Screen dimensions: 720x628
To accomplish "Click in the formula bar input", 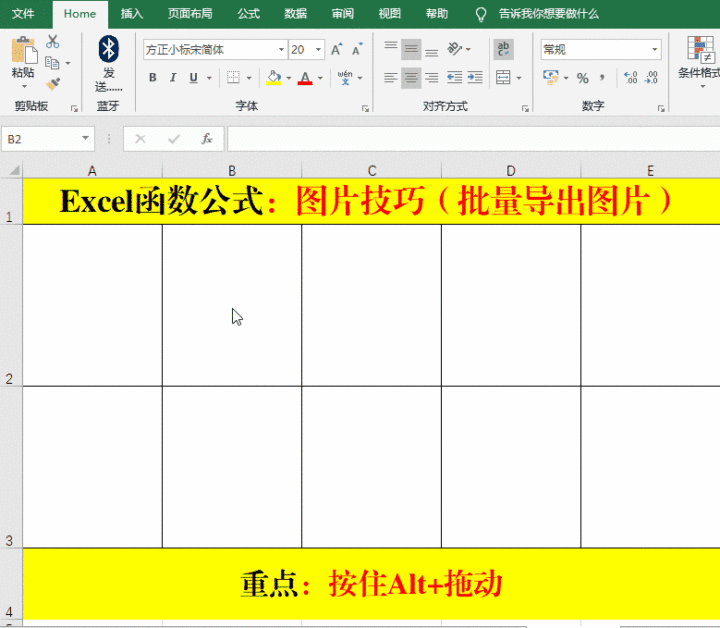I will (473, 139).
